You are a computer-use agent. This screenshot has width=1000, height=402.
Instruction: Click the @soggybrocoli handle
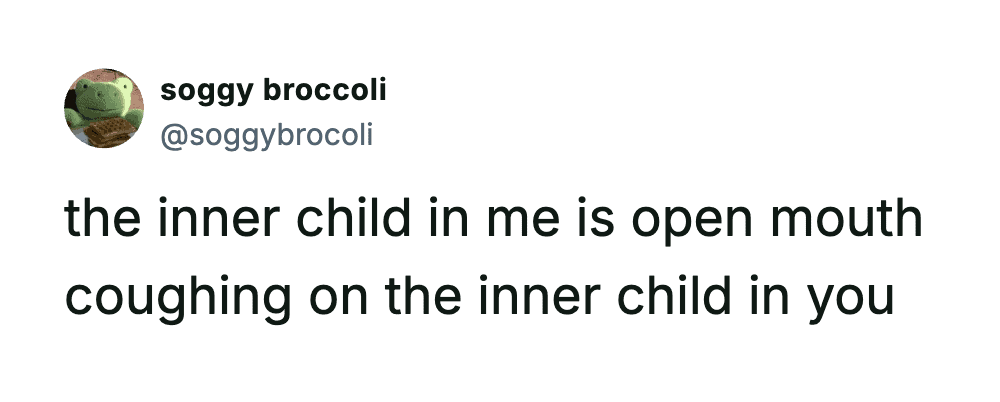[x=265, y=132]
